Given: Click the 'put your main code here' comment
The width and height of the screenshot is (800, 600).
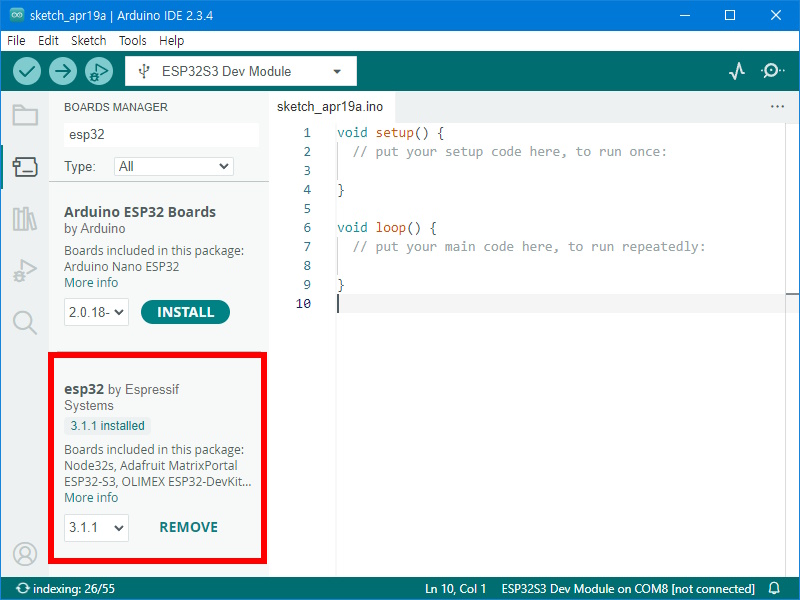Looking at the screenshot, I should coord(529,246).
